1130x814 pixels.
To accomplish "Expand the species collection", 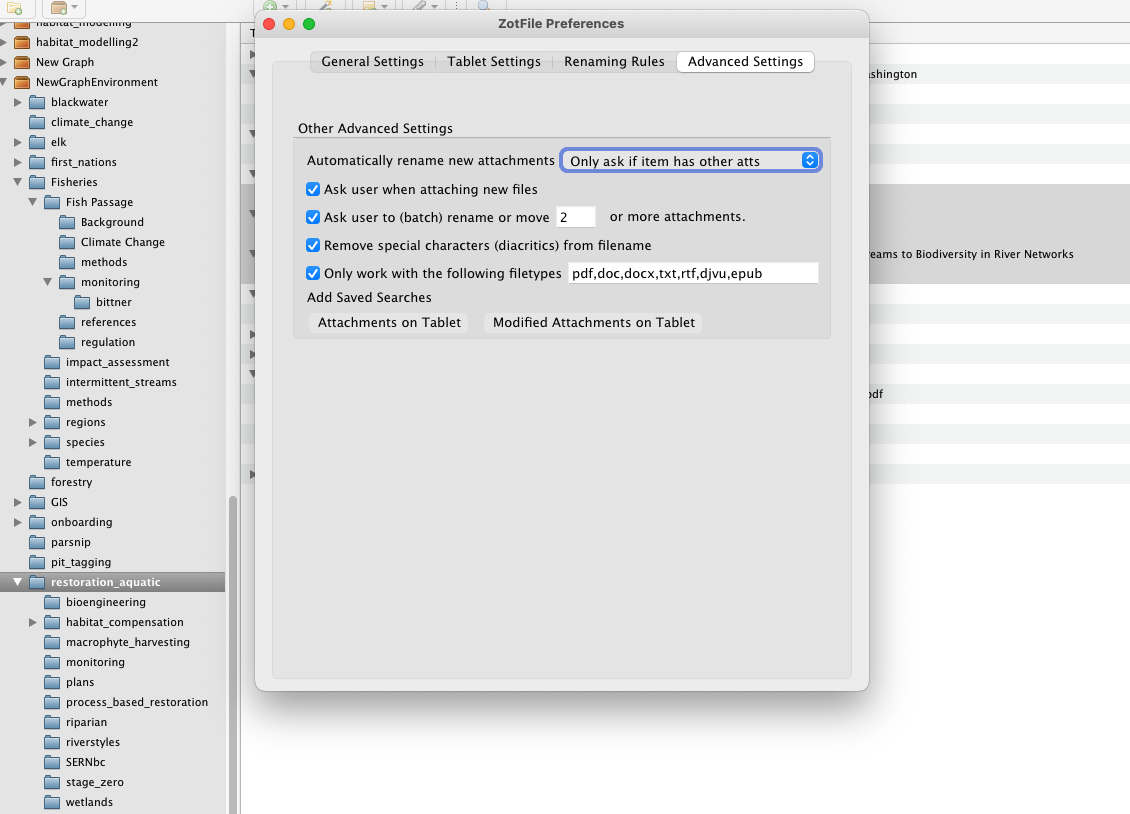I will pyautogui.click(x=33, y=442).
